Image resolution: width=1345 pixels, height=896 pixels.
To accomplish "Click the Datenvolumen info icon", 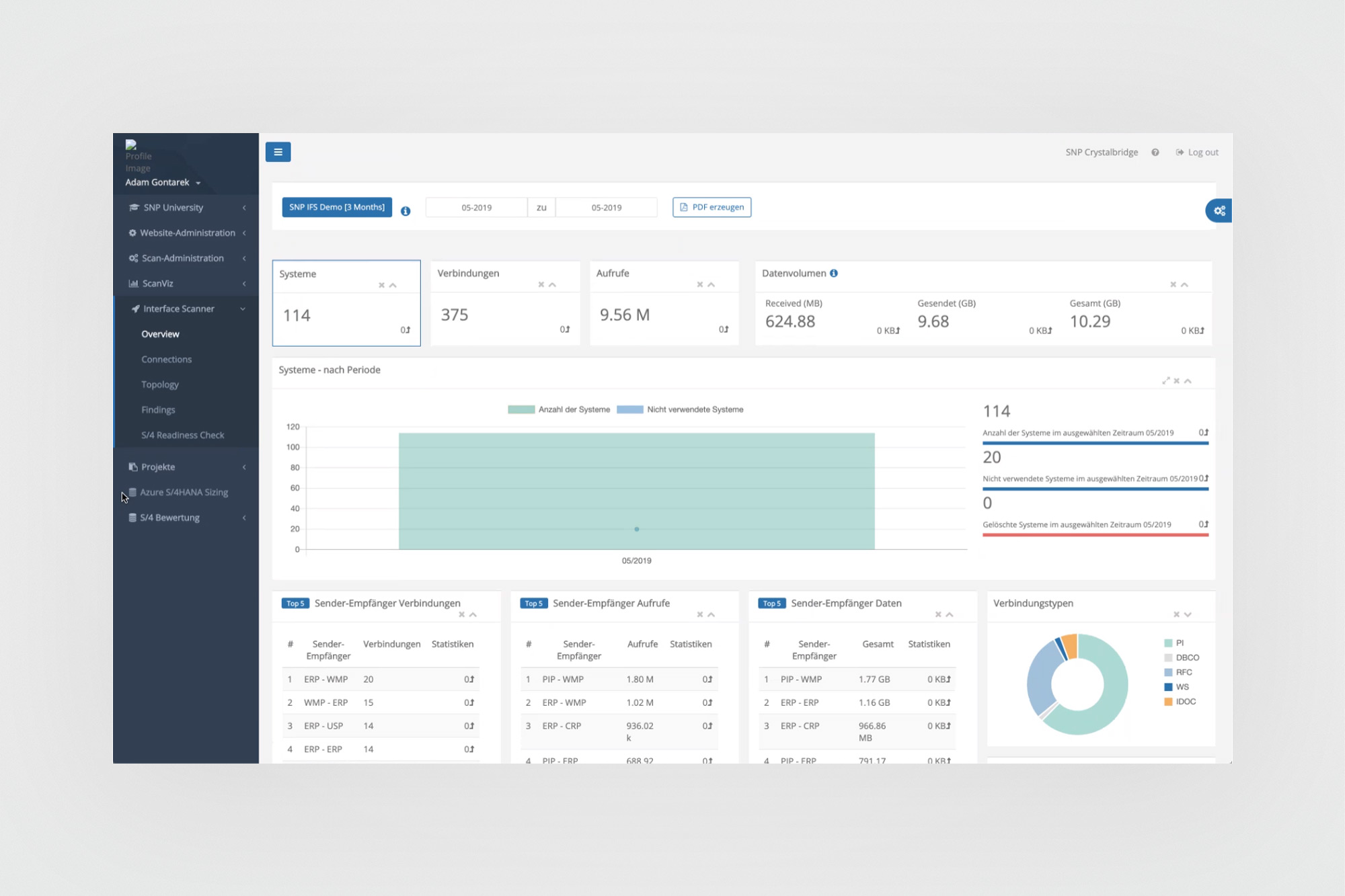I will pos(834,274).
